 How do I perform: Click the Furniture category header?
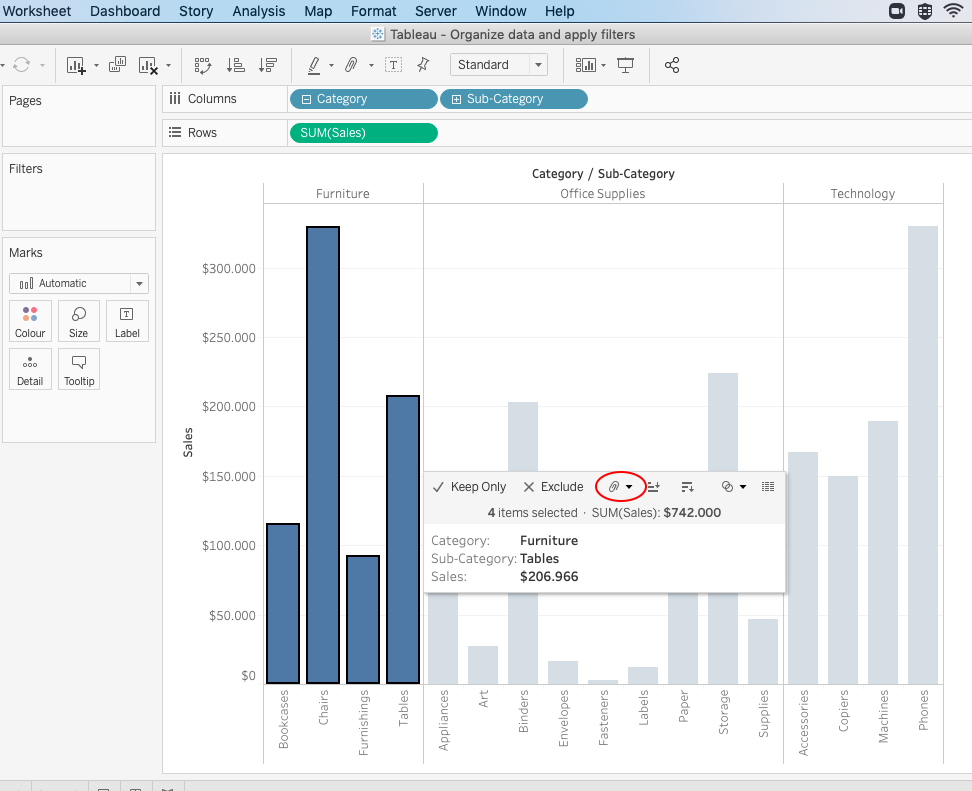343,193
